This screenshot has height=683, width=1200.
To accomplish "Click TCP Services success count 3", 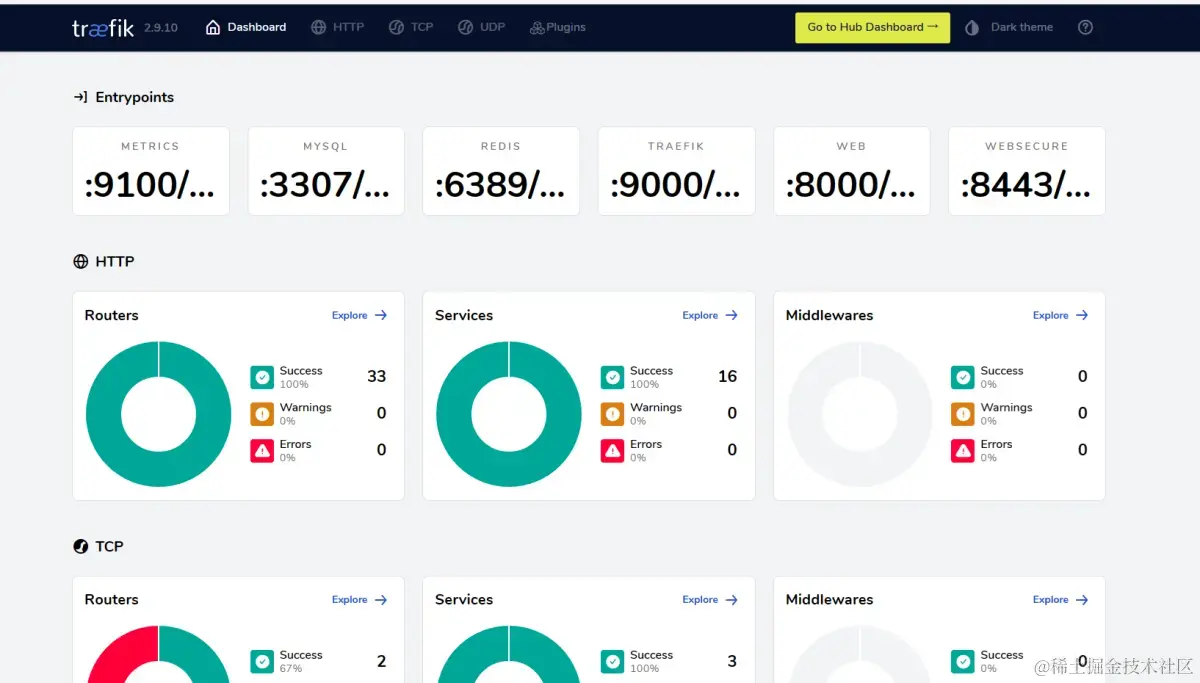I will point(732,661).
